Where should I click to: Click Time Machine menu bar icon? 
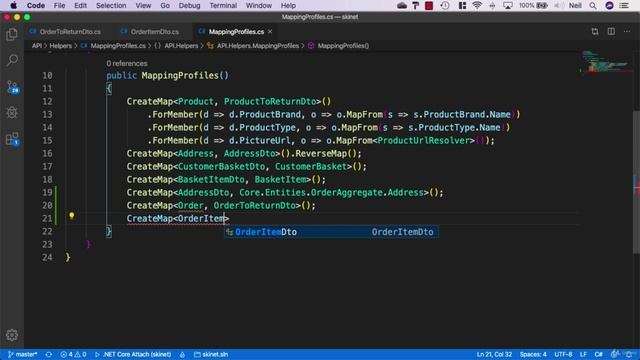[x=445, y=5]
